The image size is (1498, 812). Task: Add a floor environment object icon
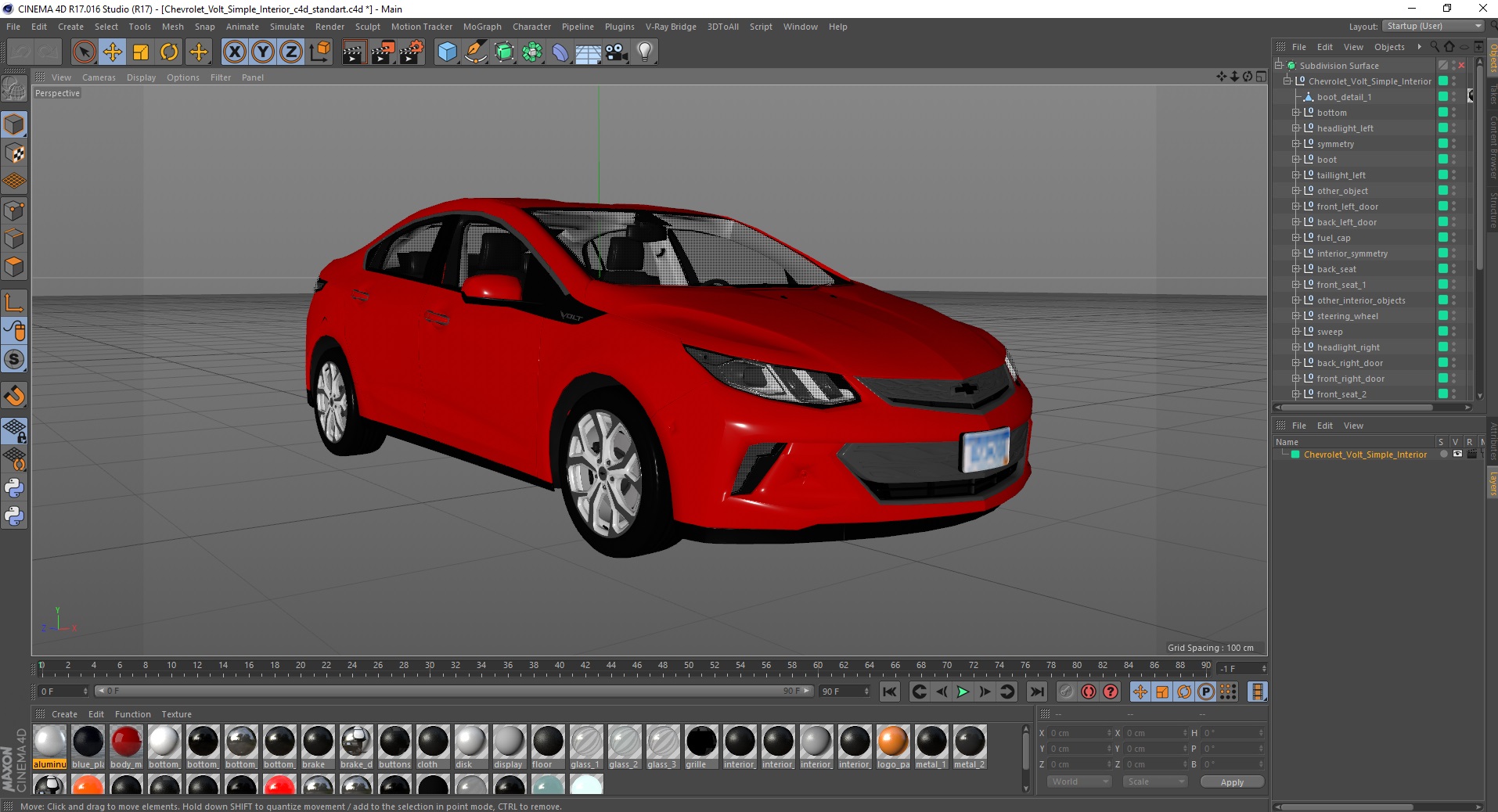[x=589, y=52]
